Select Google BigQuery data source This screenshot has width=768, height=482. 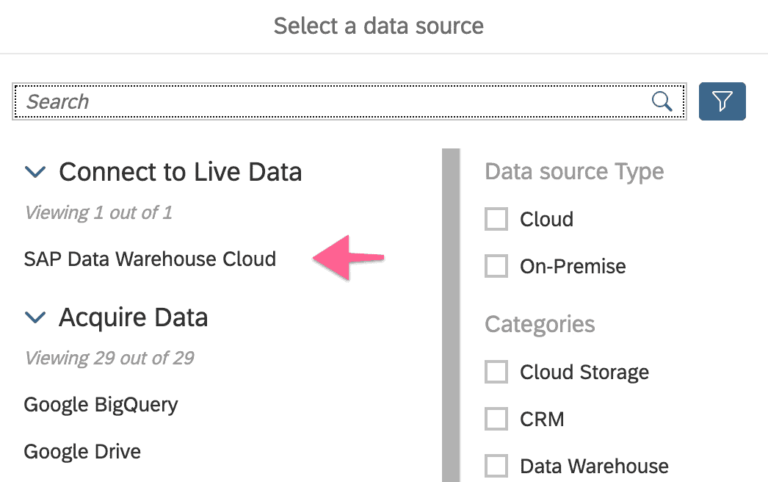click(x=101, y=405)
